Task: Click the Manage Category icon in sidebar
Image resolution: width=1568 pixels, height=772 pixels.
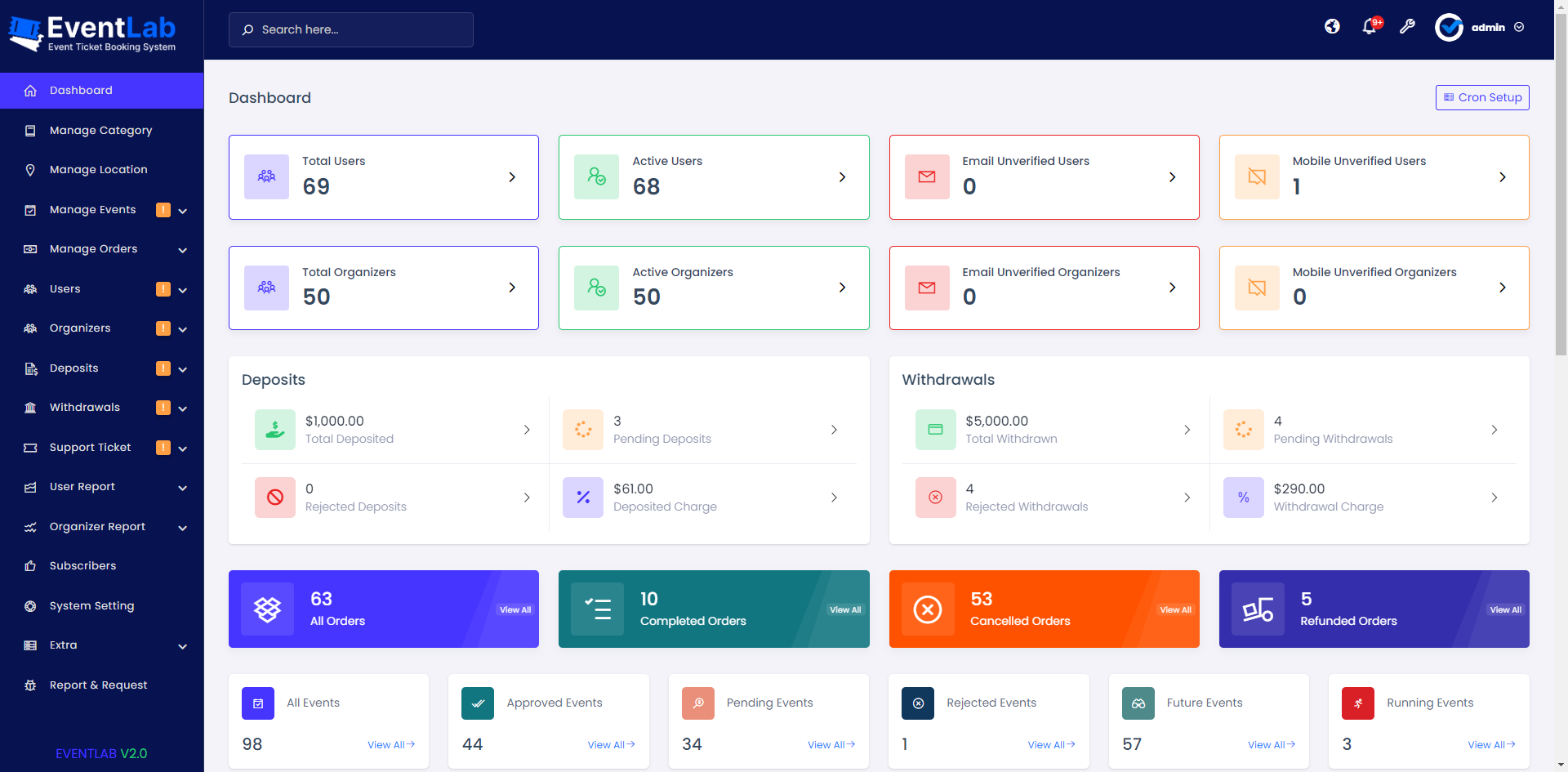Action: [30, 130]
